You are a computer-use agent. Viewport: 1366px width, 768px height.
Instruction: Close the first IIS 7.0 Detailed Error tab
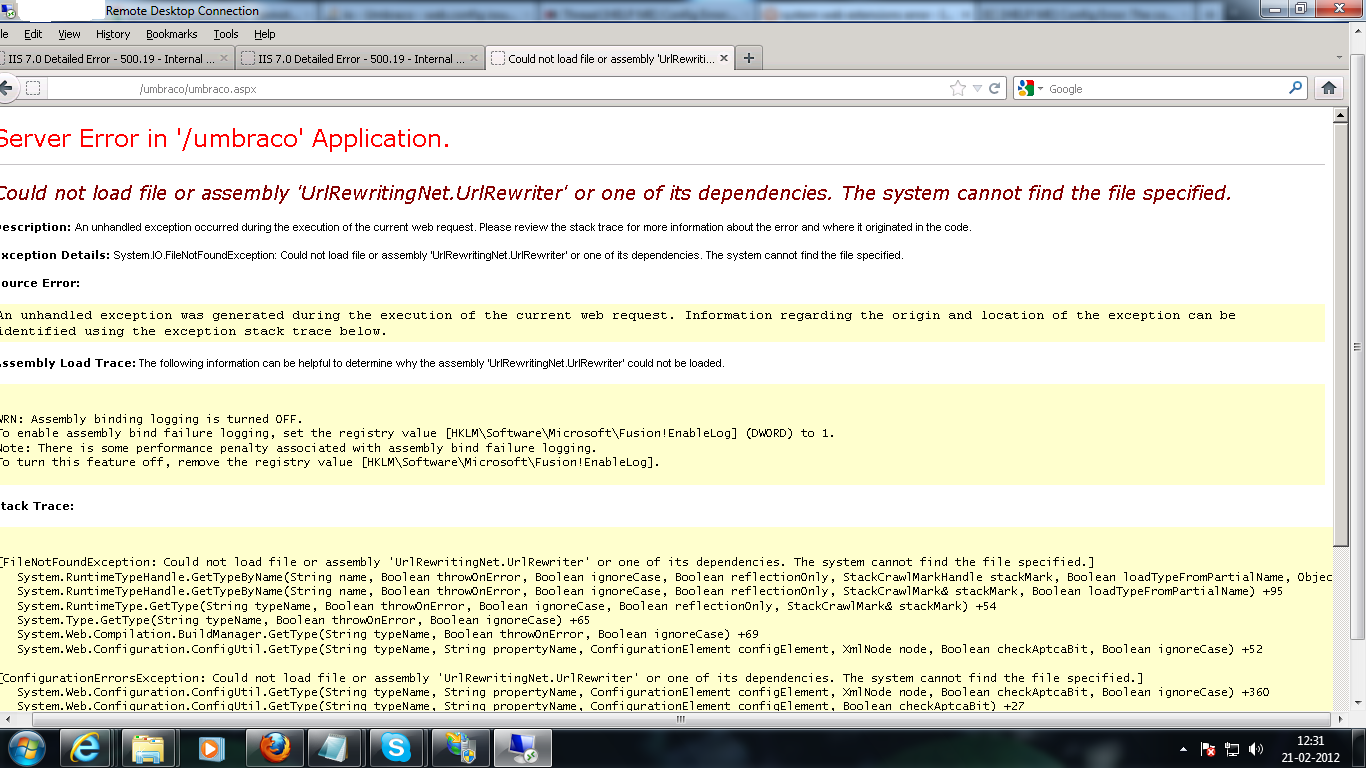pyautogui.click(x=224, y=58)
